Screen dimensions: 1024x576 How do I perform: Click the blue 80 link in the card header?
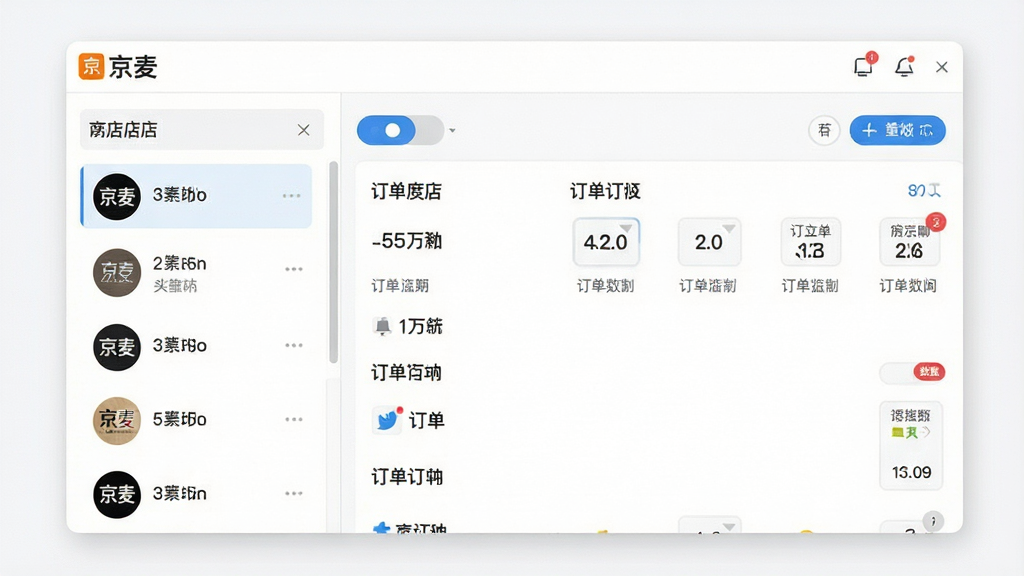coord(924,191)
